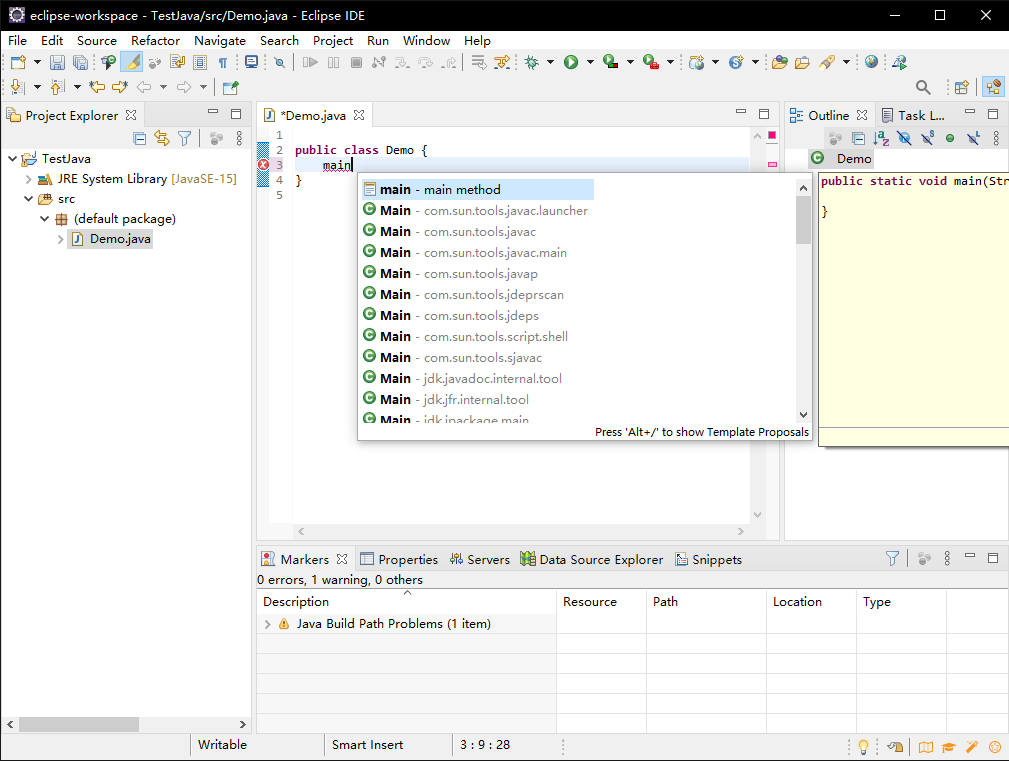The width and height of the screenshot is (1009, 761).
Task: Click the green Run button in toolbar
Action: (x=571, y=62)
